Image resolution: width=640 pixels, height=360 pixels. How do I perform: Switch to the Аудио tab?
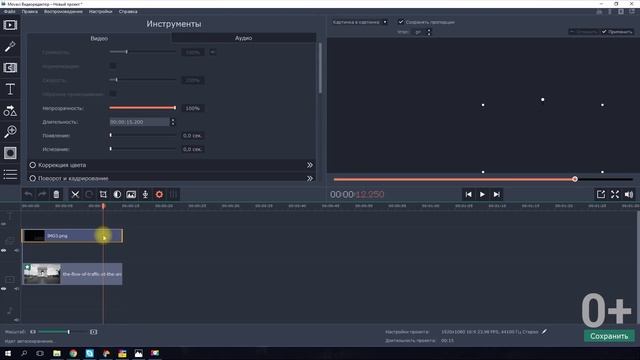pos(244,38)
